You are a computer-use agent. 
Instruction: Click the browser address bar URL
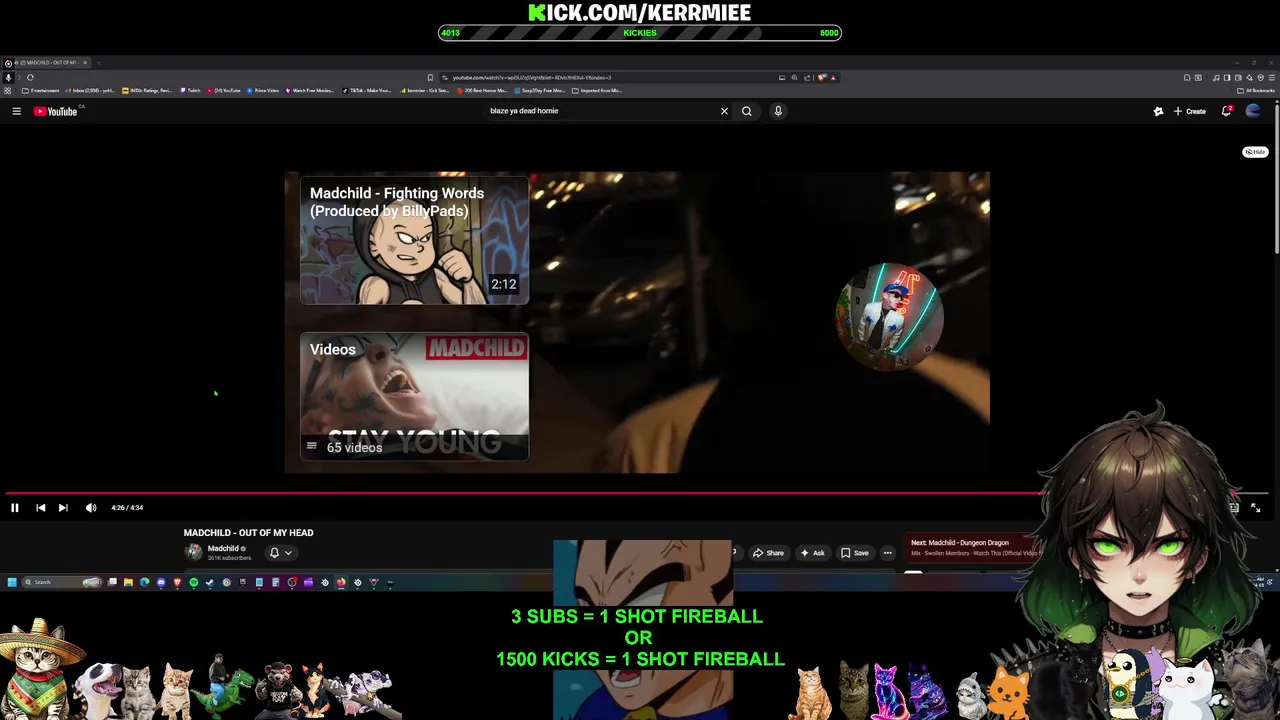tap(531, 77)
